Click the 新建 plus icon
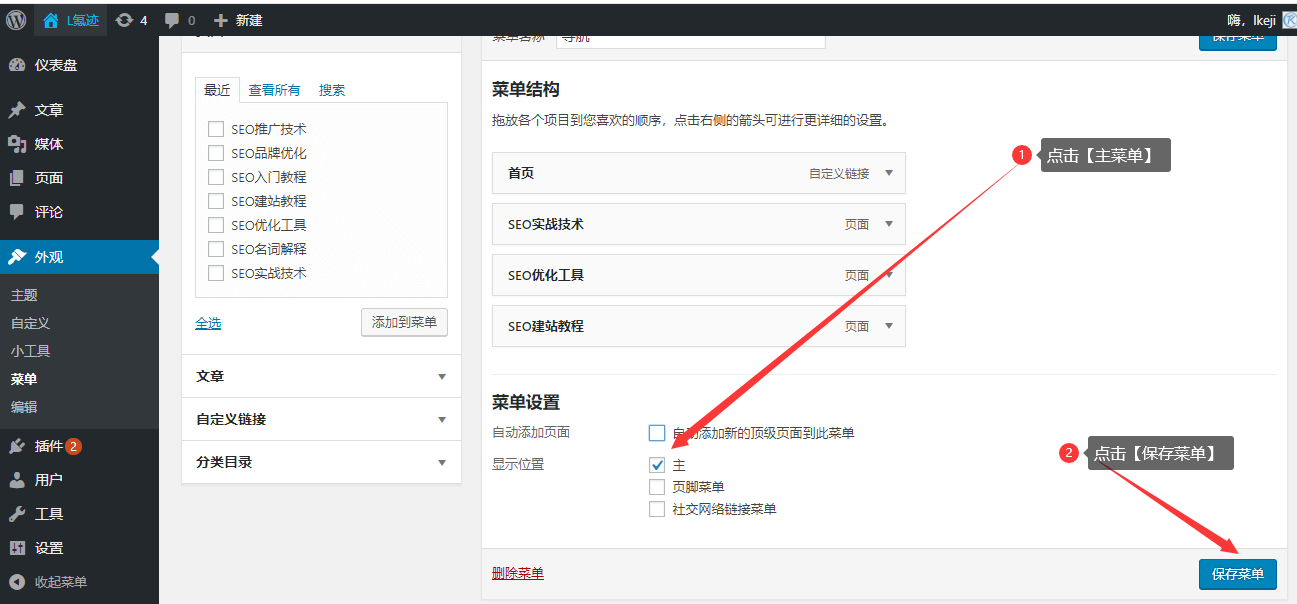The height and width of the screenshot is (604, 1297). tap(221, 19)
